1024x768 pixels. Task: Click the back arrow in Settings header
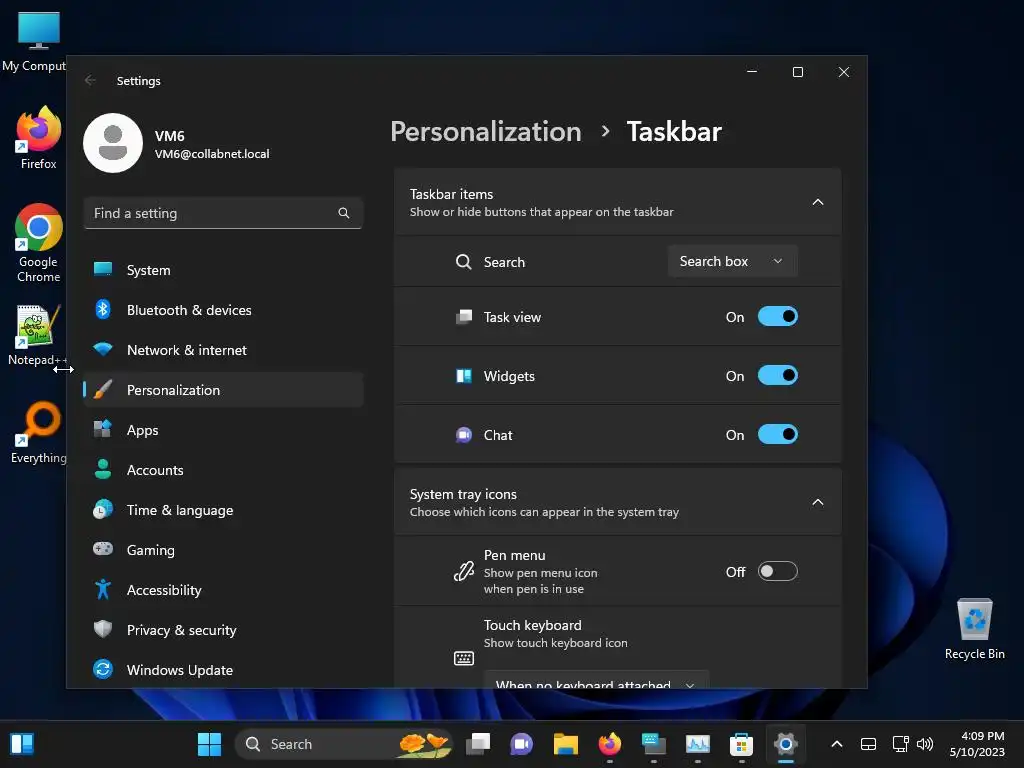click(x=90, y=80)
